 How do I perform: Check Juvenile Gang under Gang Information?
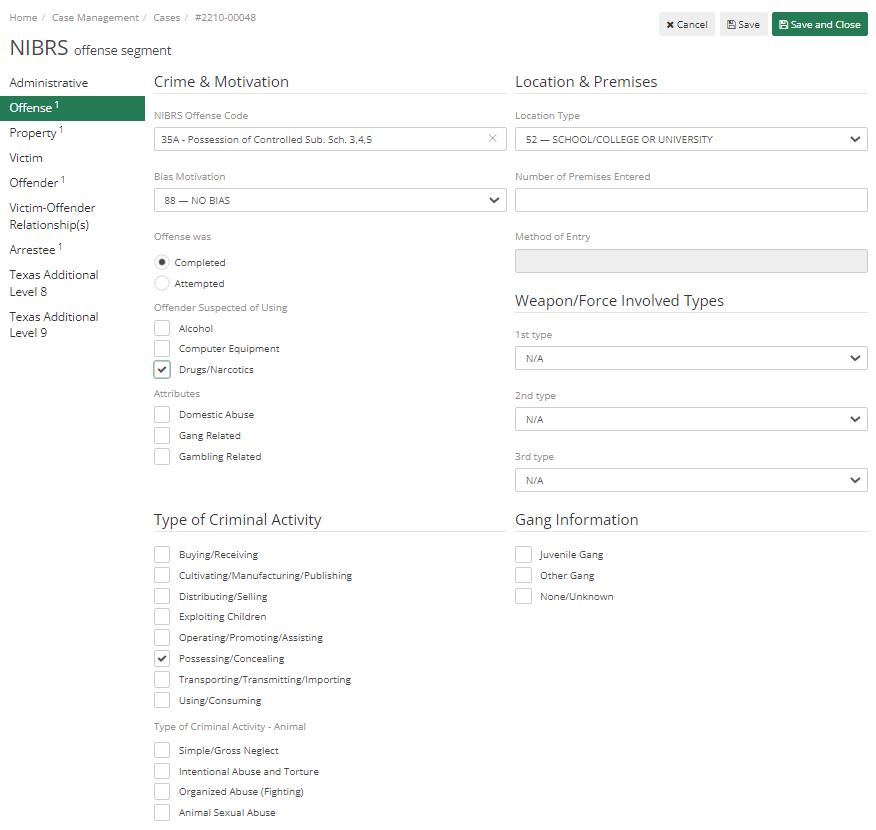(x=523, y=553)
